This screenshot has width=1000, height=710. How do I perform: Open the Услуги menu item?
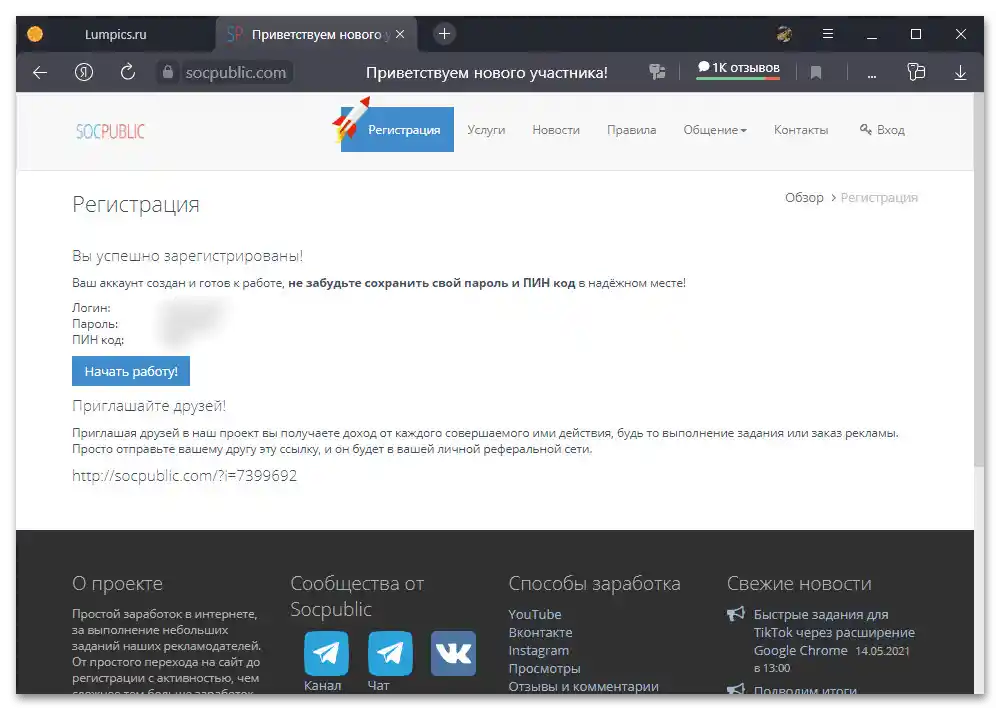pyautogui.click(x=486, y=129)
